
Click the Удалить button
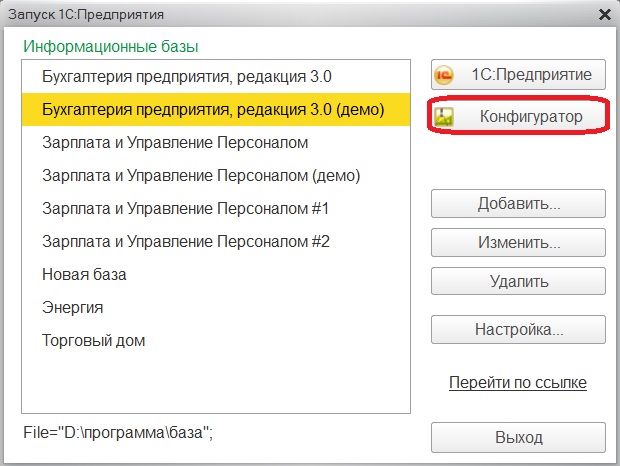coord(518,281)
